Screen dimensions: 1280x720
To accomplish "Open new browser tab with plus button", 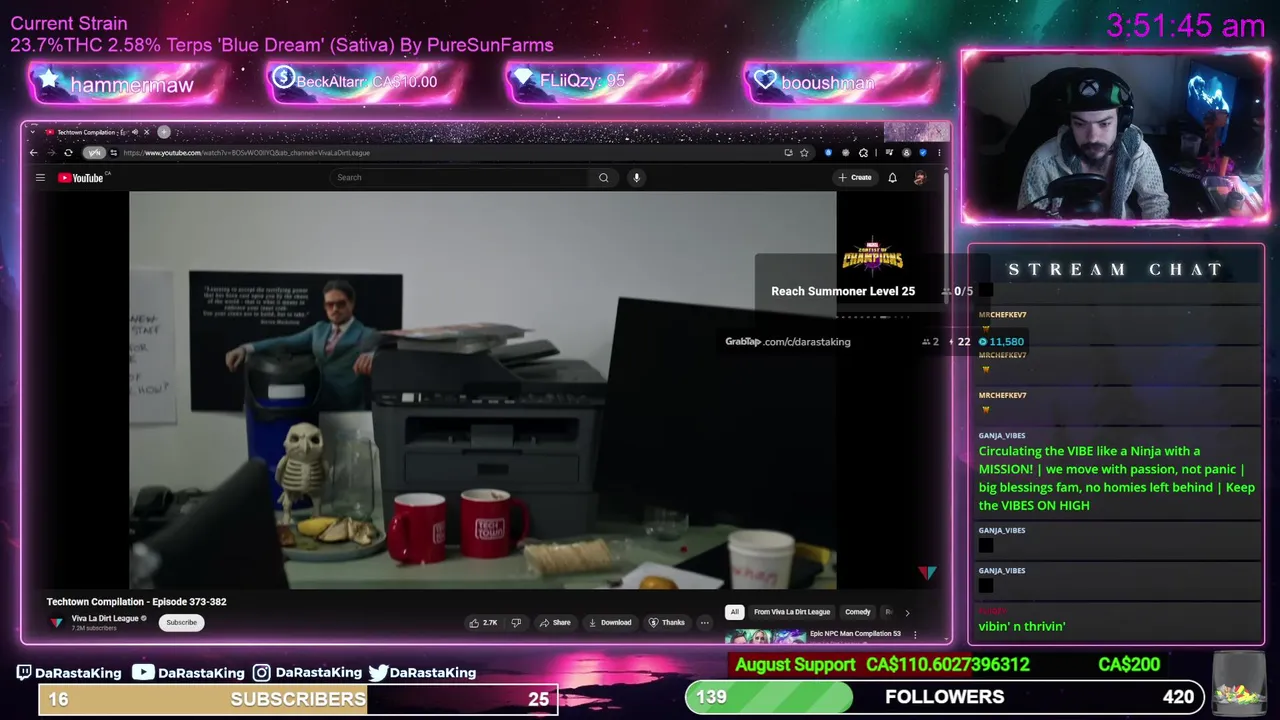I will point(164,132).
